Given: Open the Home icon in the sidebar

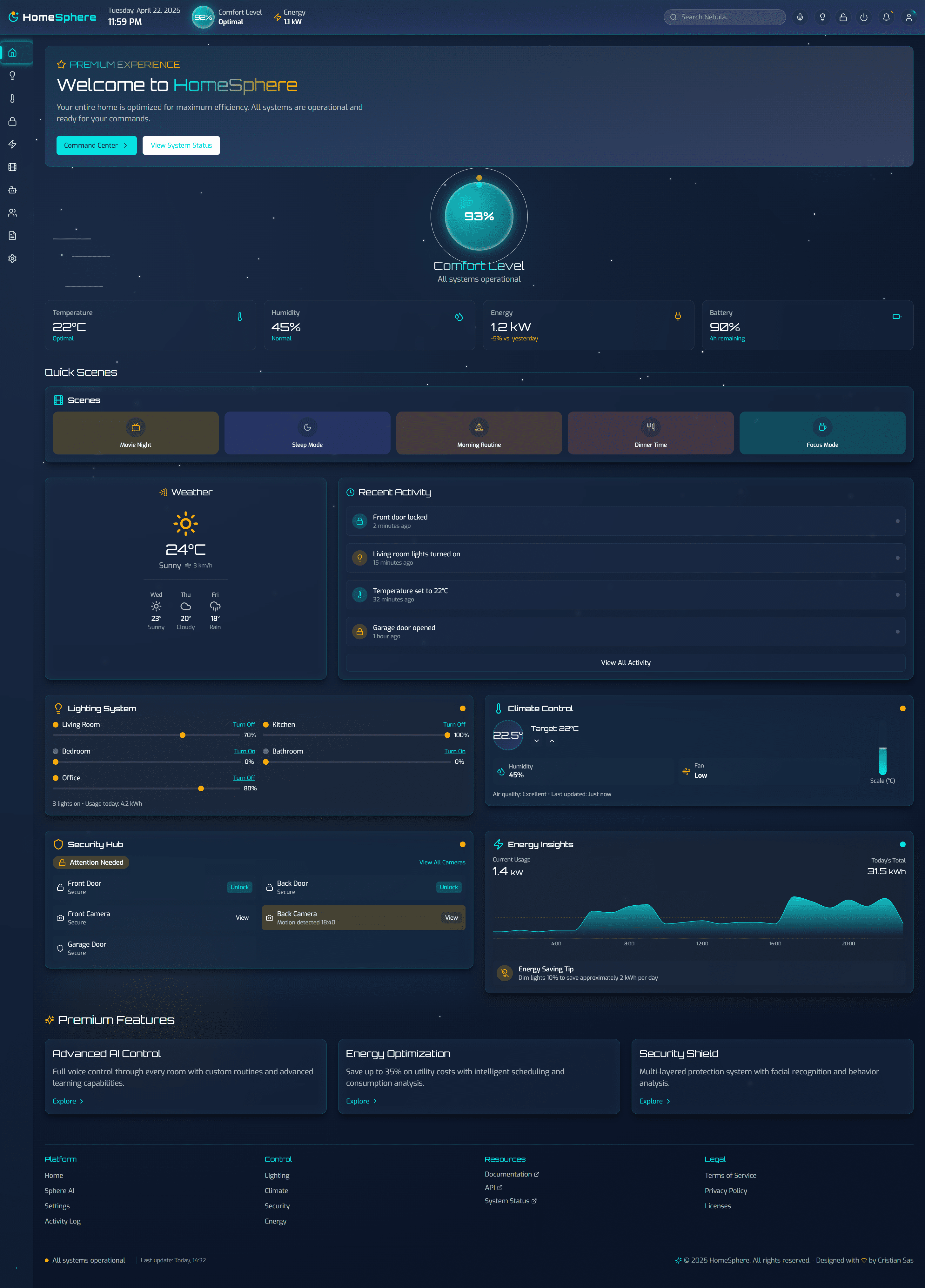Looking at the screenshot, I should click(x=12, y=53).
